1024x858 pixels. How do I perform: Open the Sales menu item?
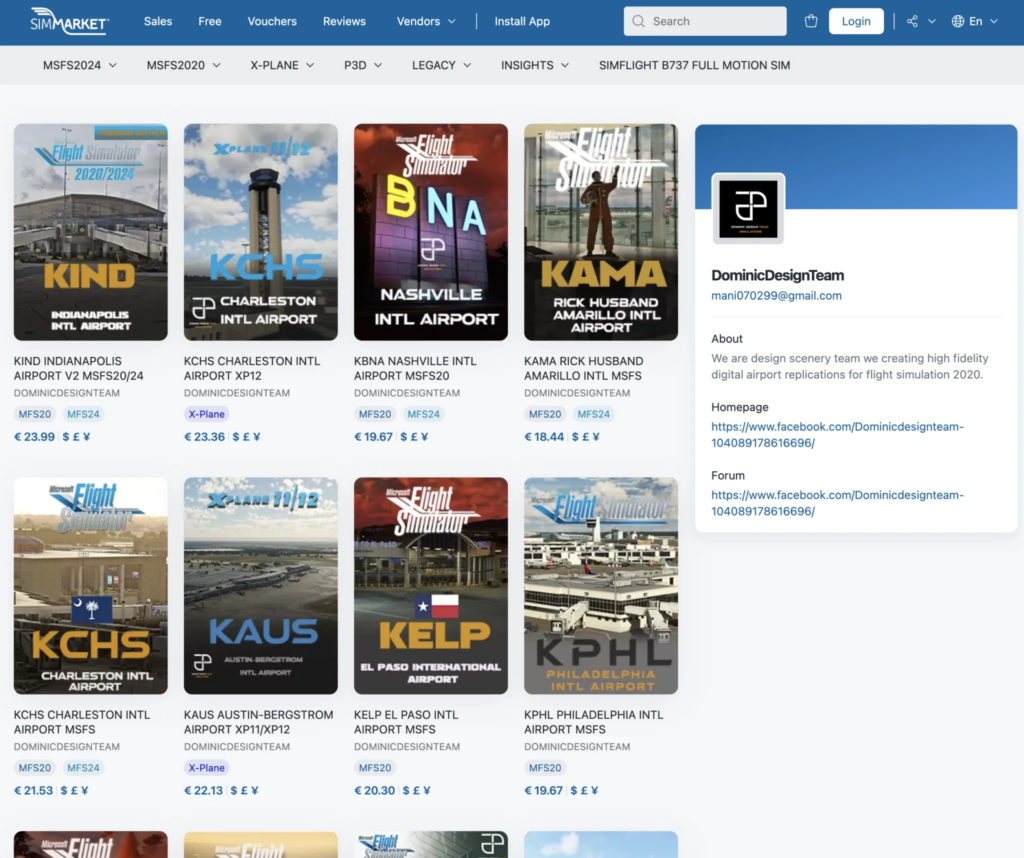[x=158, y=21]
